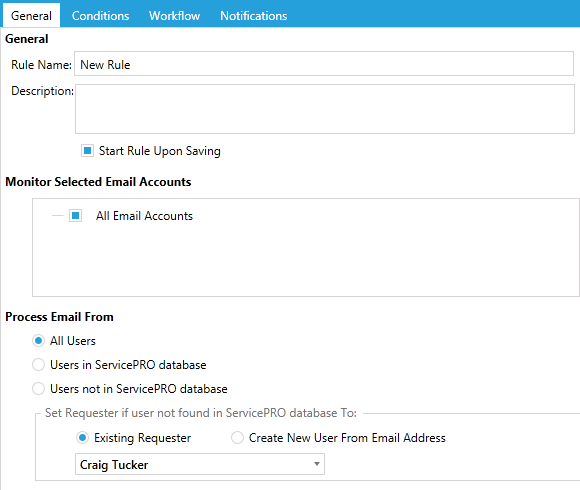Click inside the Description text area
The width and height of the screenshot is (580, 490).
point(325,109)
